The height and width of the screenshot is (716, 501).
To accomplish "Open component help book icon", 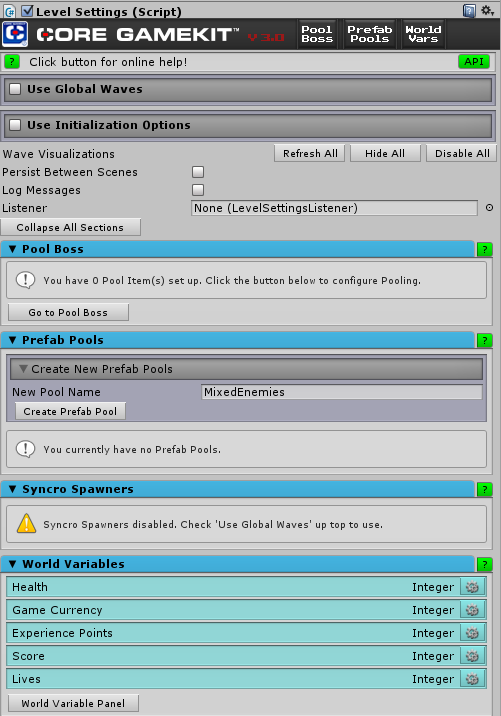I will point(469,11).
